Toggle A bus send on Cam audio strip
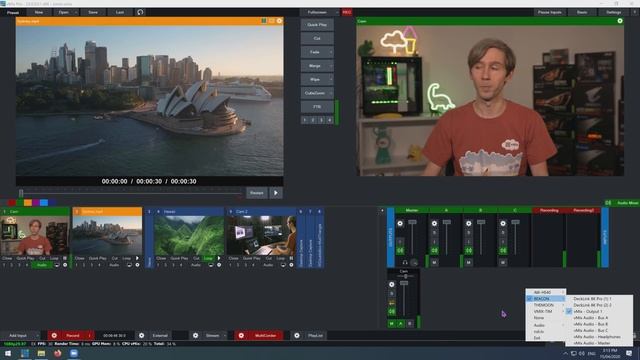The width and height of the screenshot is (640, 360). pyautogui.click(x=401, y=323)
